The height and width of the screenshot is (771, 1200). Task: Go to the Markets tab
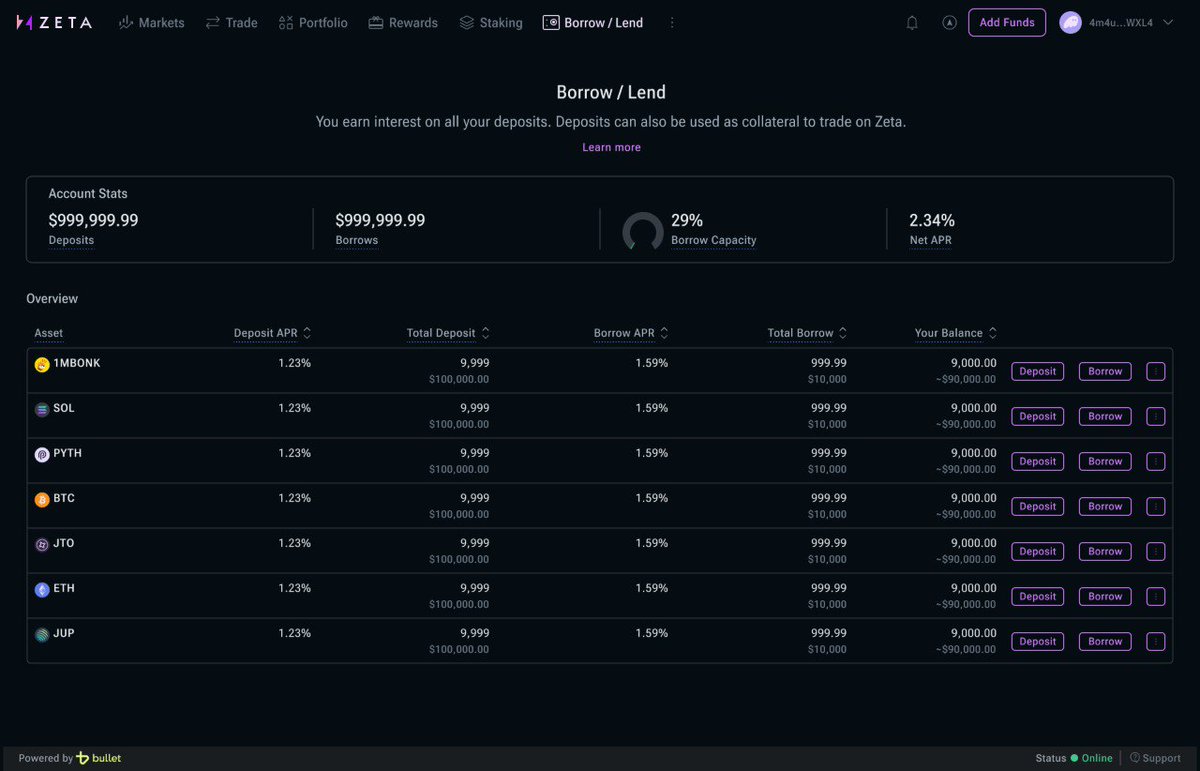coord(151,22)
